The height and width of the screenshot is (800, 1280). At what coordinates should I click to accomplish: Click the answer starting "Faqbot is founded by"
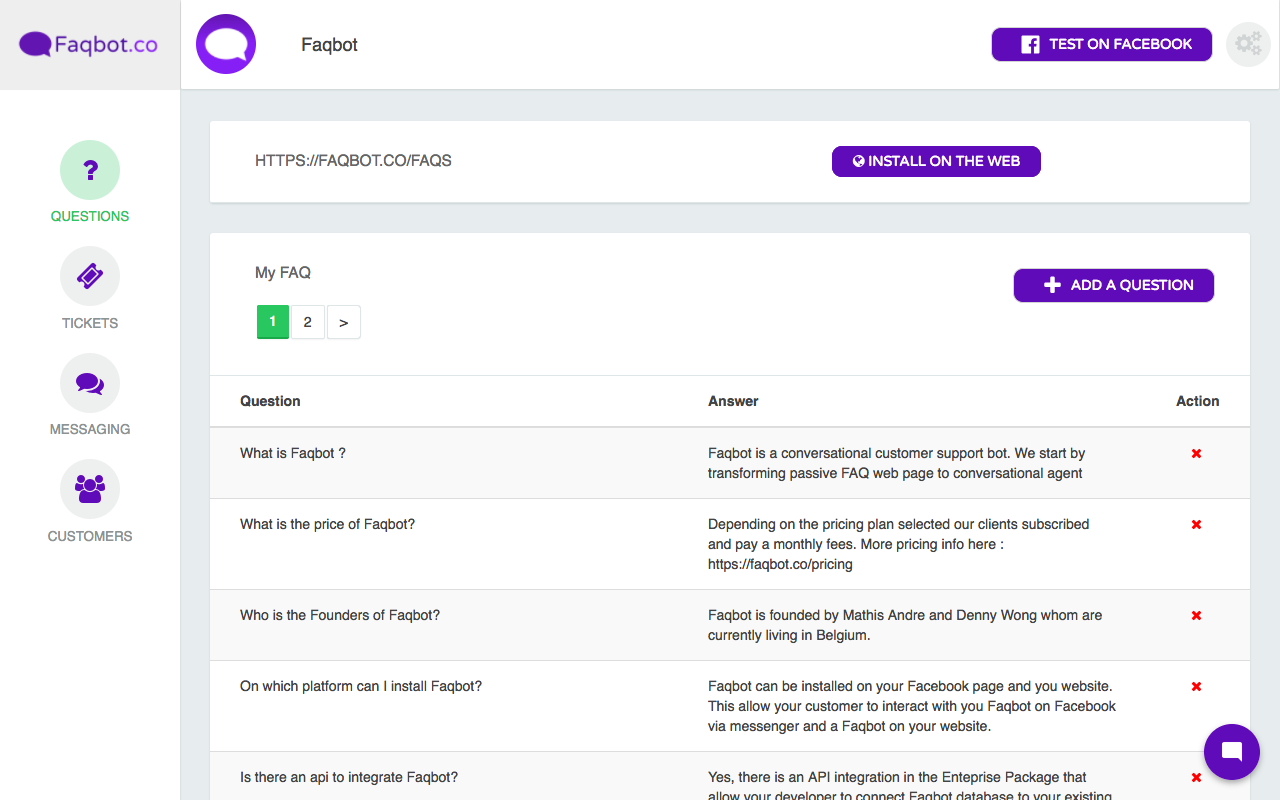(905, 625)
